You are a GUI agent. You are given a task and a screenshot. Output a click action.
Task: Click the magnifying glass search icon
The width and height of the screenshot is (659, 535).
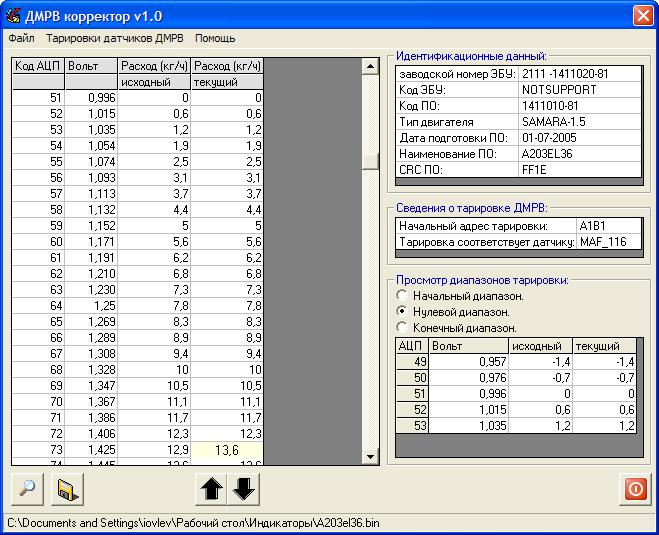(27, 489)
